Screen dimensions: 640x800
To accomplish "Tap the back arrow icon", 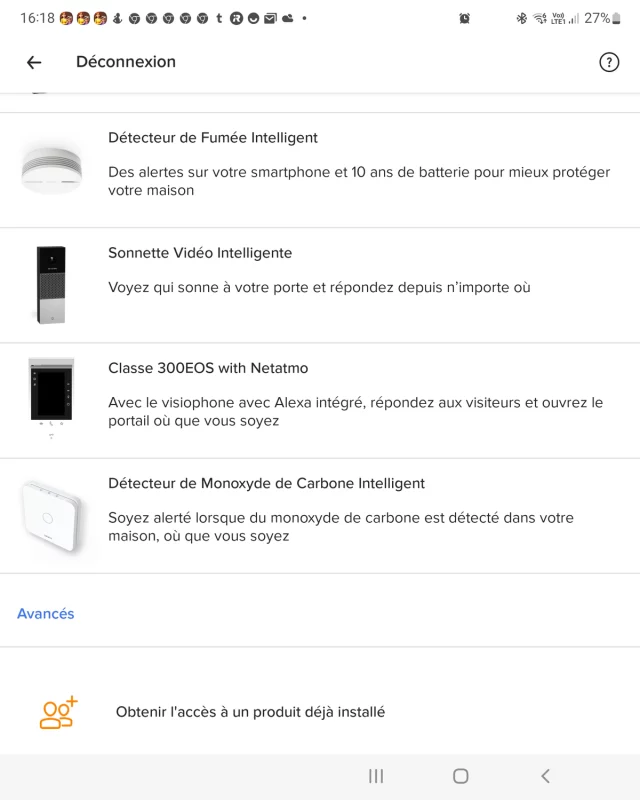I will click(34, 62).
